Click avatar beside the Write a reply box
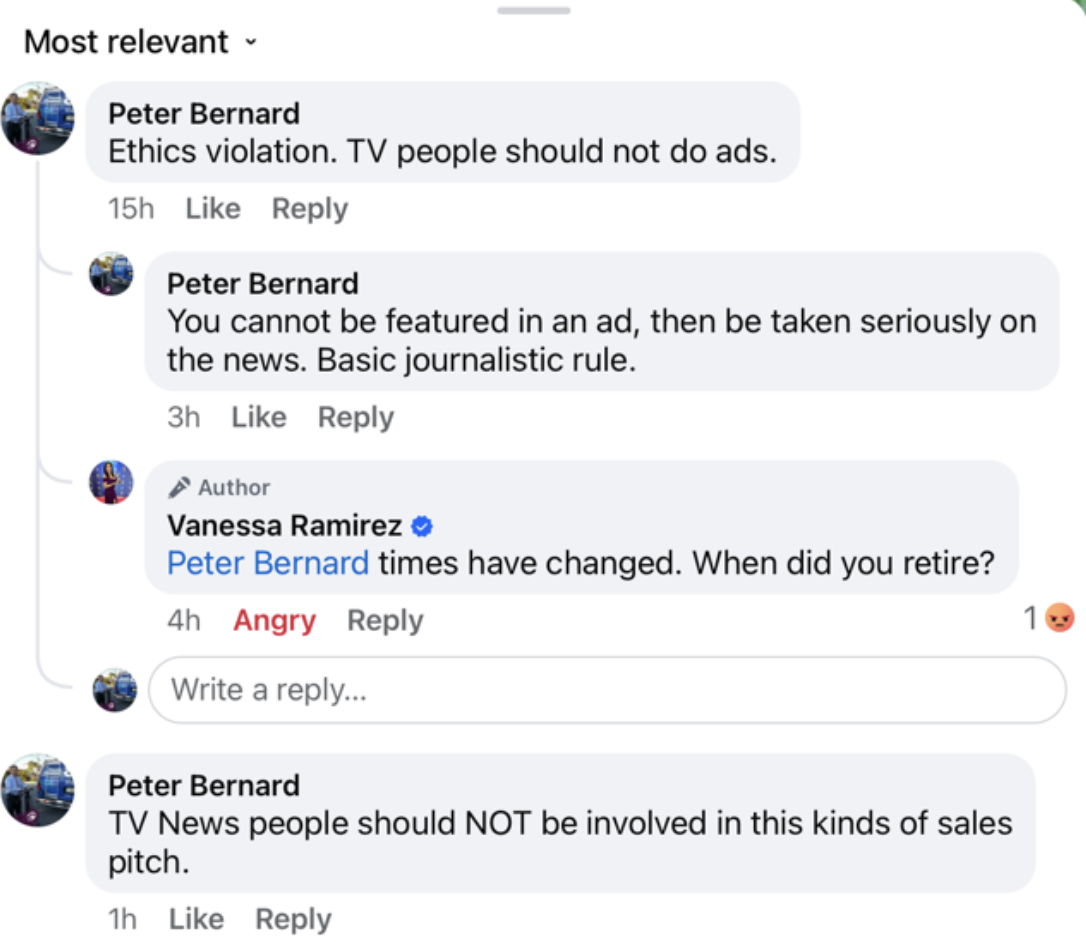 (115, 690)
